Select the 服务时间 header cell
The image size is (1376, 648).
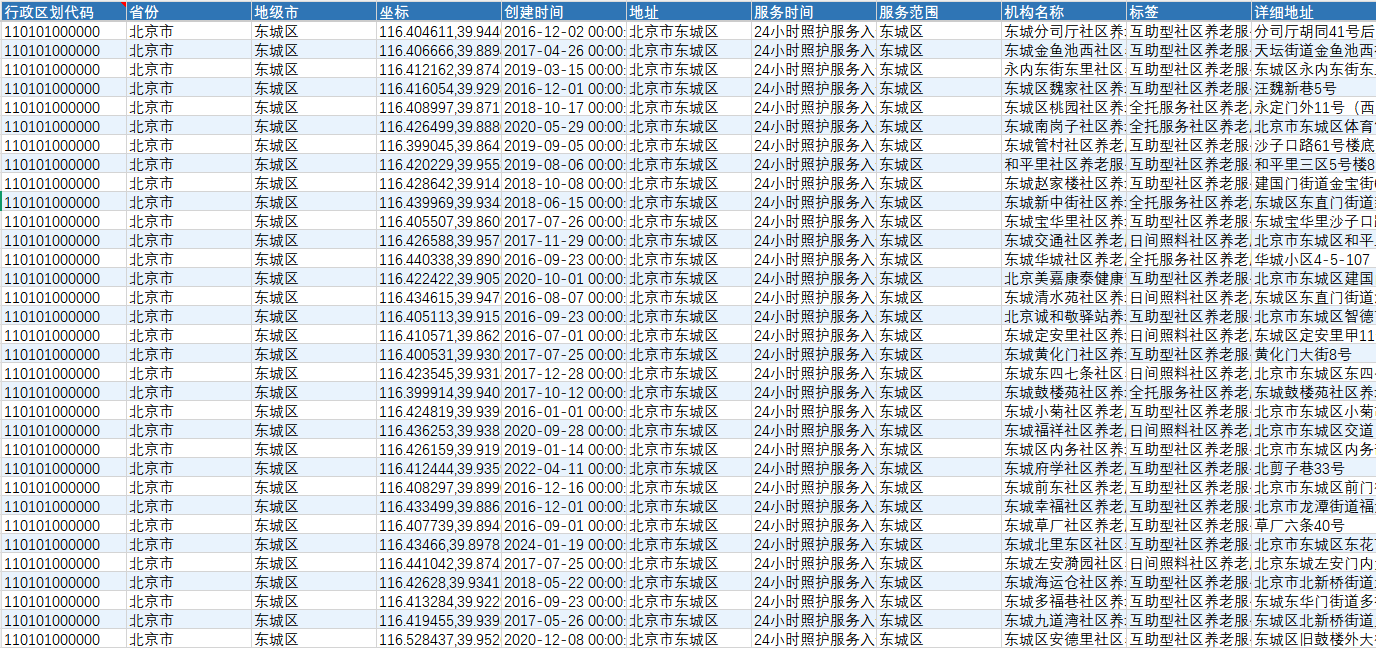(813, 12)
